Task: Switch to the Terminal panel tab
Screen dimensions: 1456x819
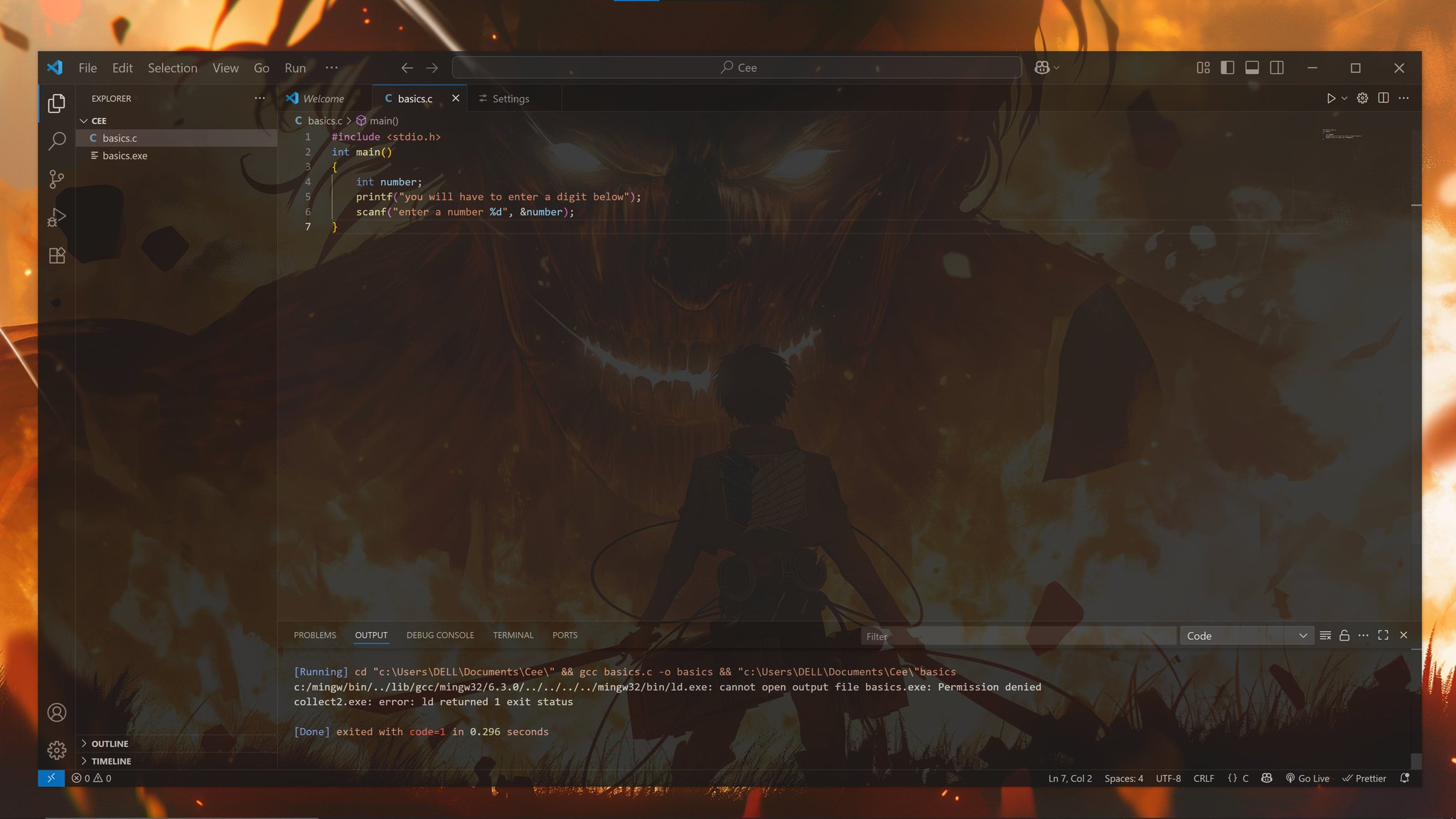Action: click(x=513, y=635)
